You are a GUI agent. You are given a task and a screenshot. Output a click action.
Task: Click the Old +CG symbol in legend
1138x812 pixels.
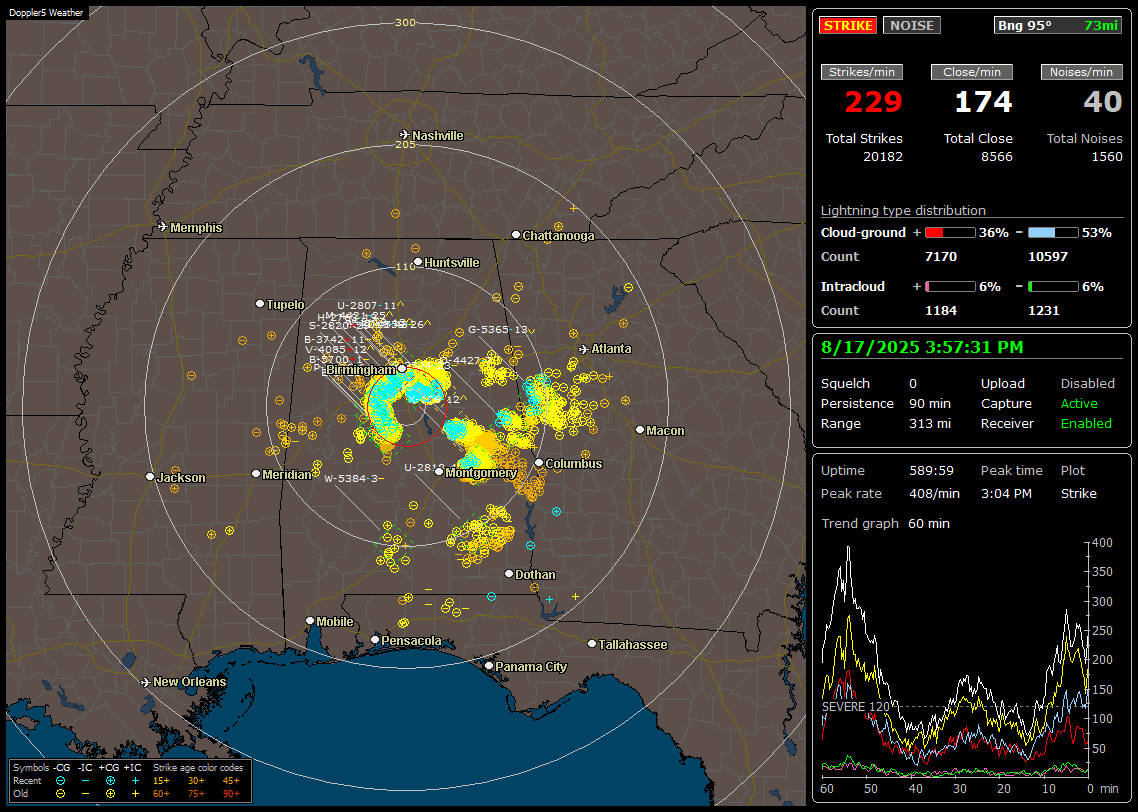tap(110, 794)
